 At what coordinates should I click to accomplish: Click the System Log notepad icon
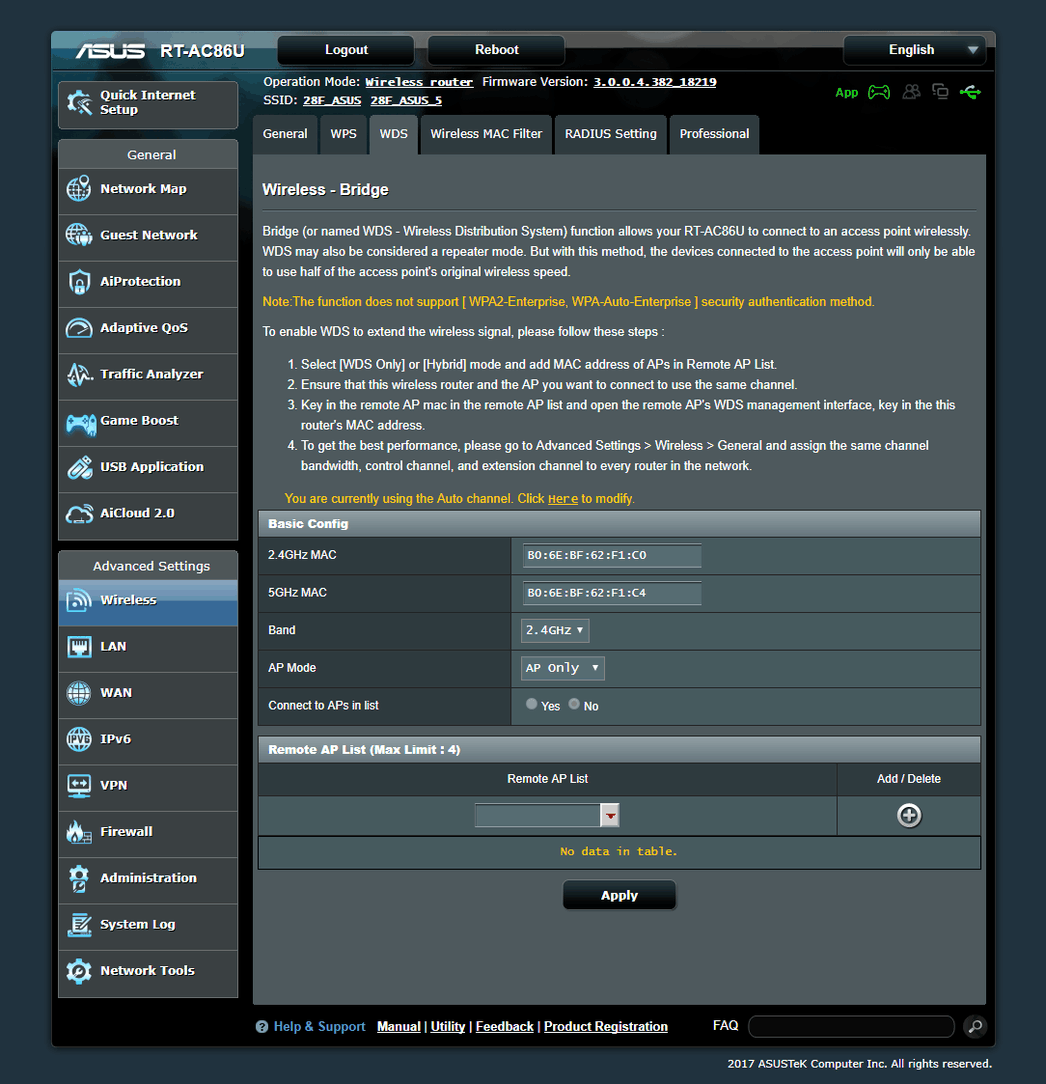pyautogui.click(x=79, y=924)
